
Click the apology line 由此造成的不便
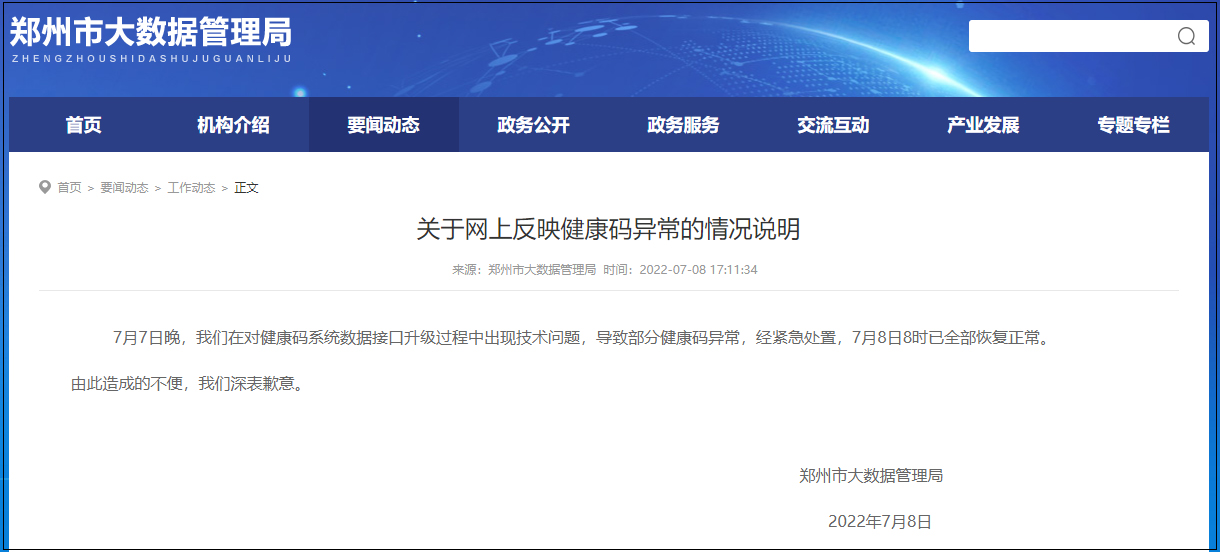click(186, 383)
